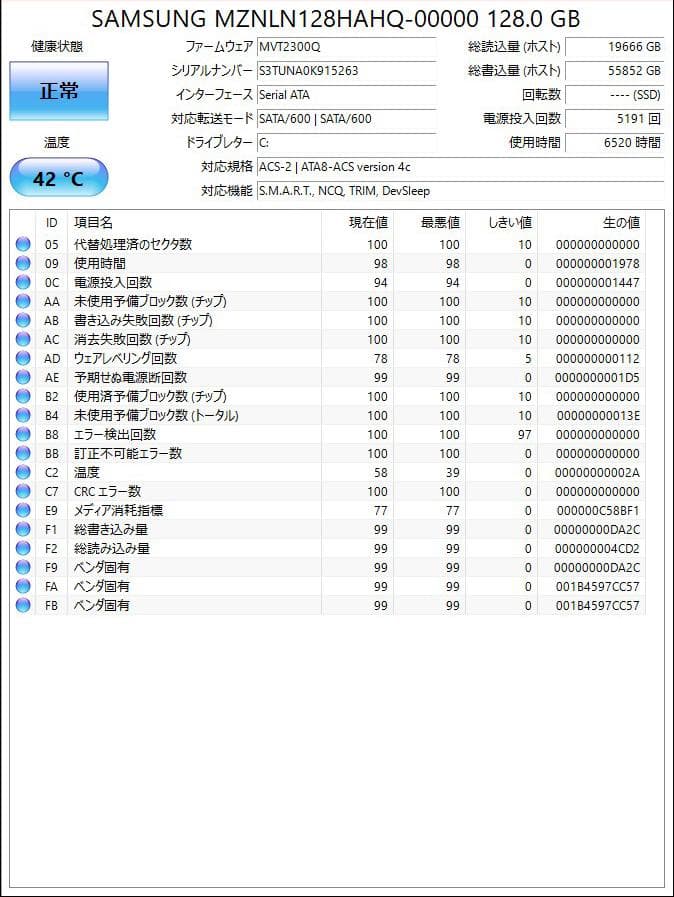Click the 42 °C temperature button
Image resolution: width=674 pixels, height=897 pixels.
(x=59, y=178)
